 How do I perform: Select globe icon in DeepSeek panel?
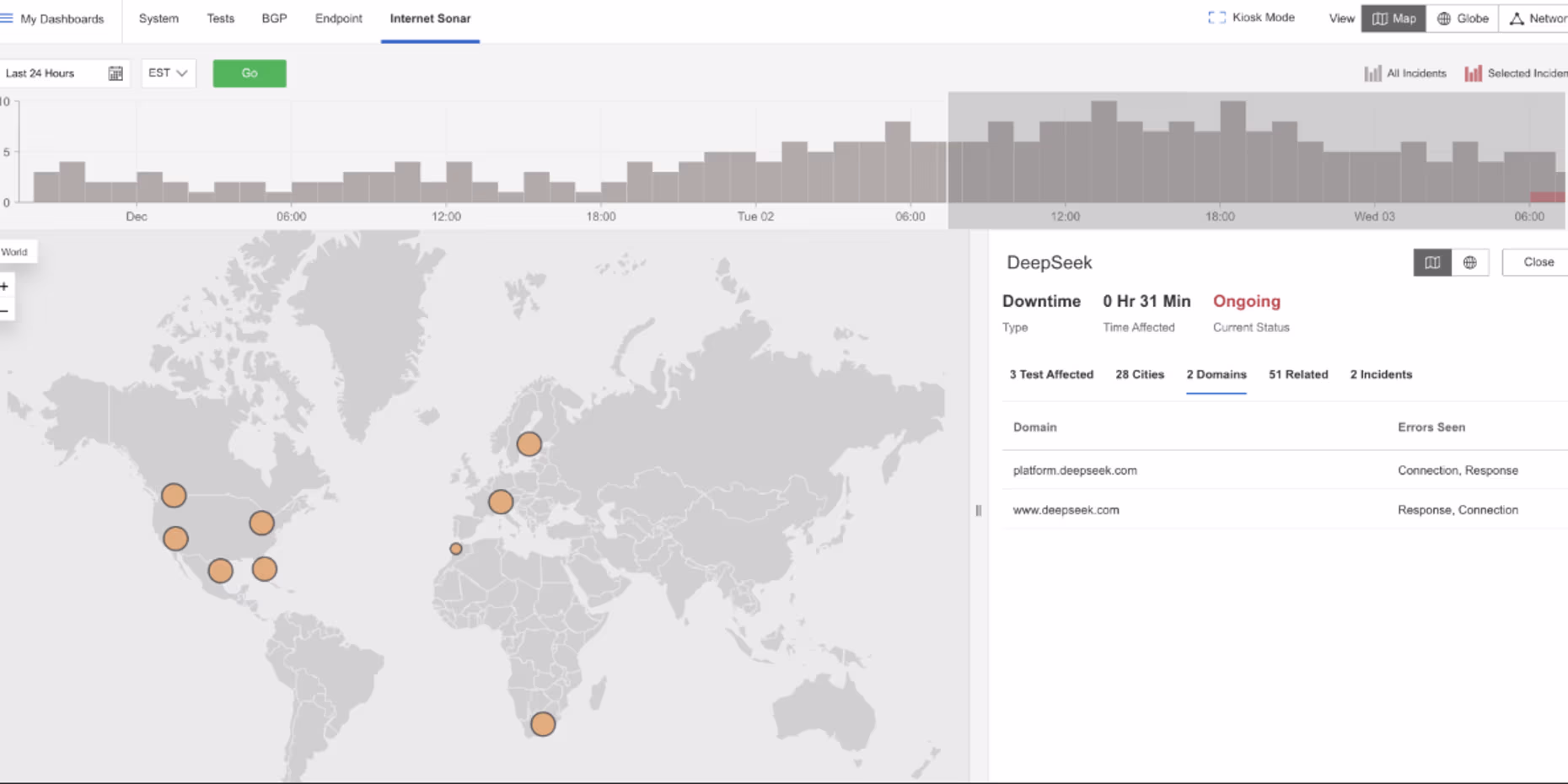point(1470,262)
